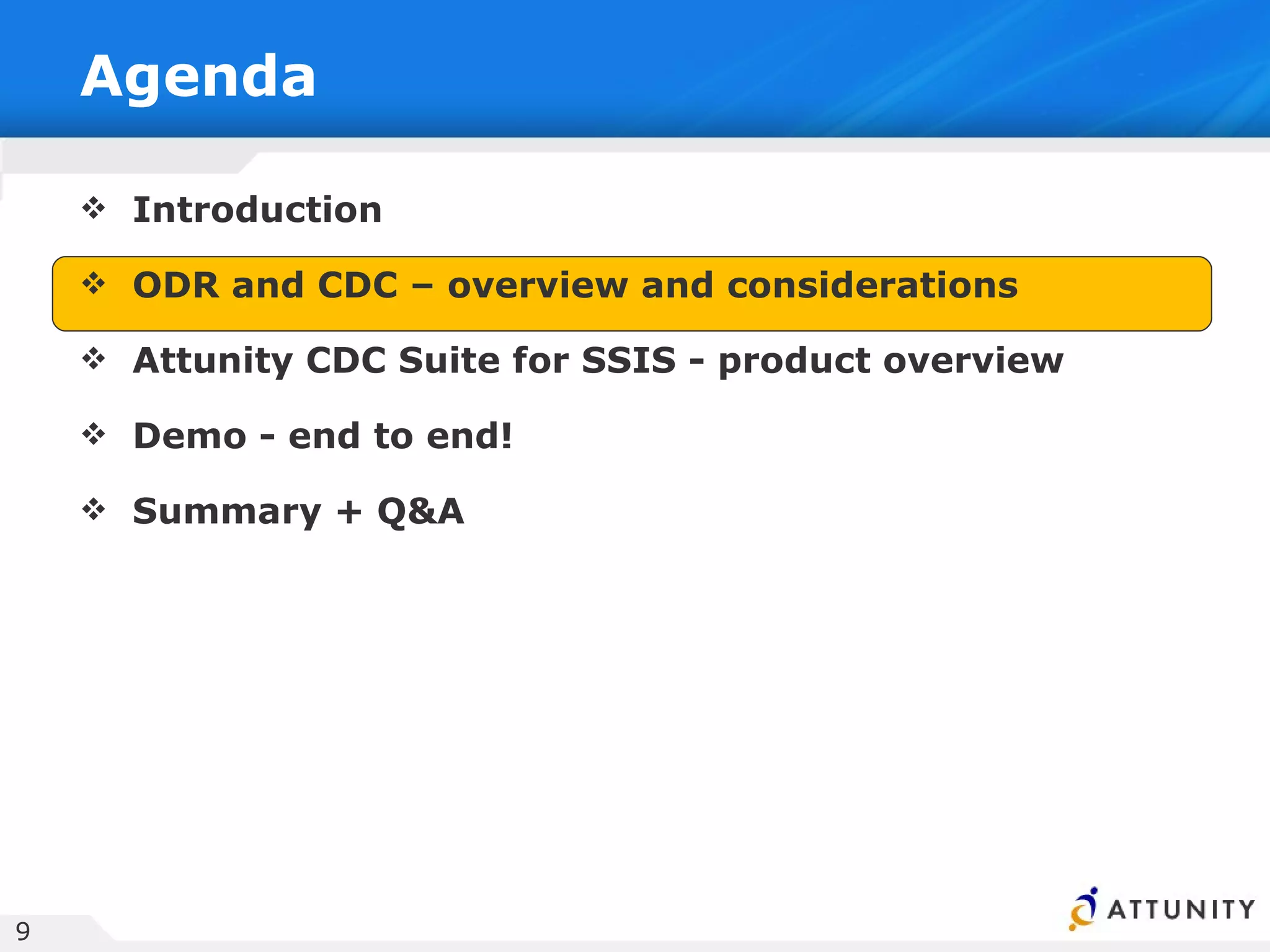Screen dimensions: 1270x952
Task: Click the diamond bullet next to Demo
Action: [x=94, y=434]
